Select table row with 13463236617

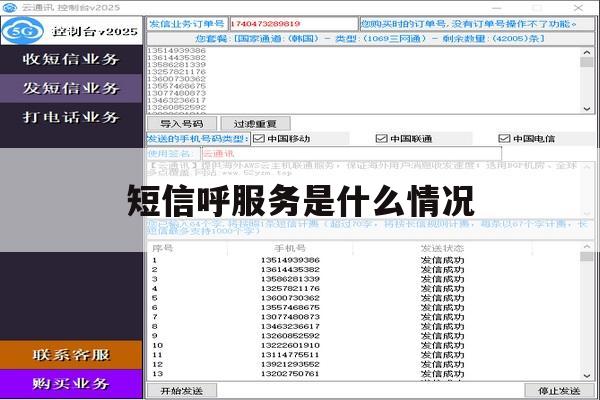pos(364,327)
